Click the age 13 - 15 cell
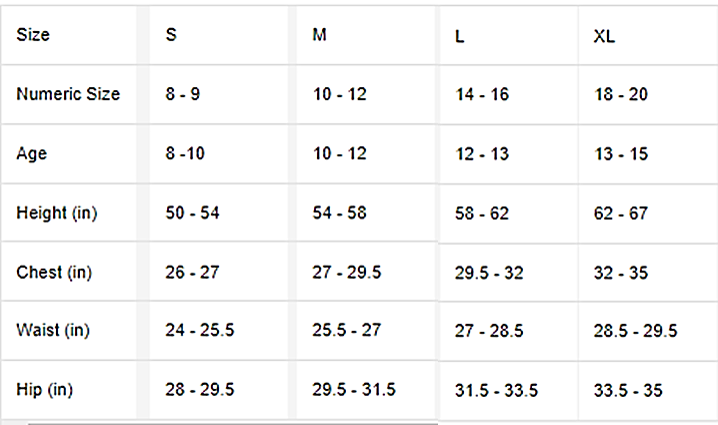Viewport: 718px width, 425px height. [621, 154]
